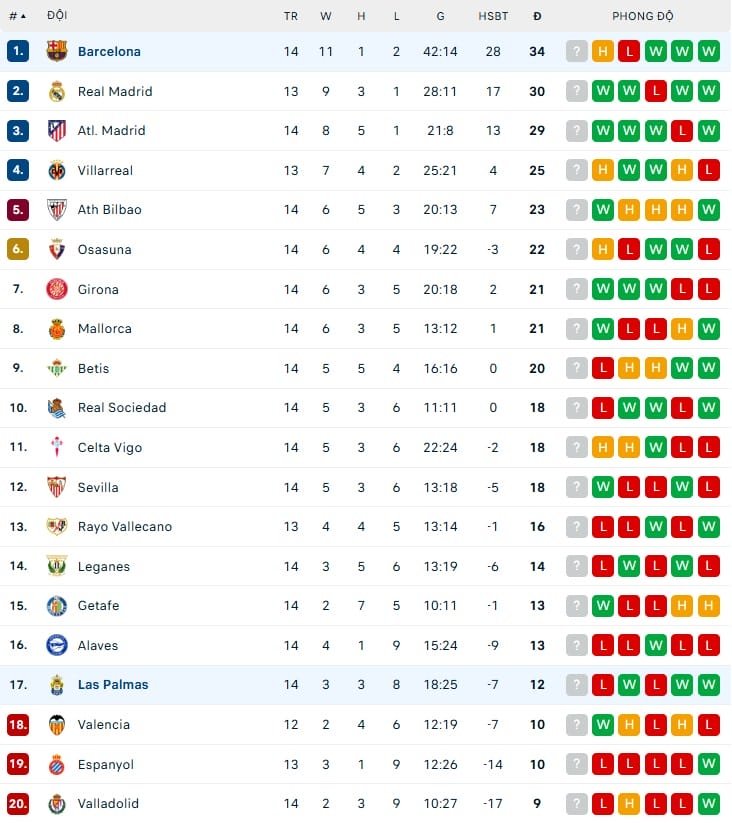Click the gray ? box next to Real Madrid

tap(577, 91)
